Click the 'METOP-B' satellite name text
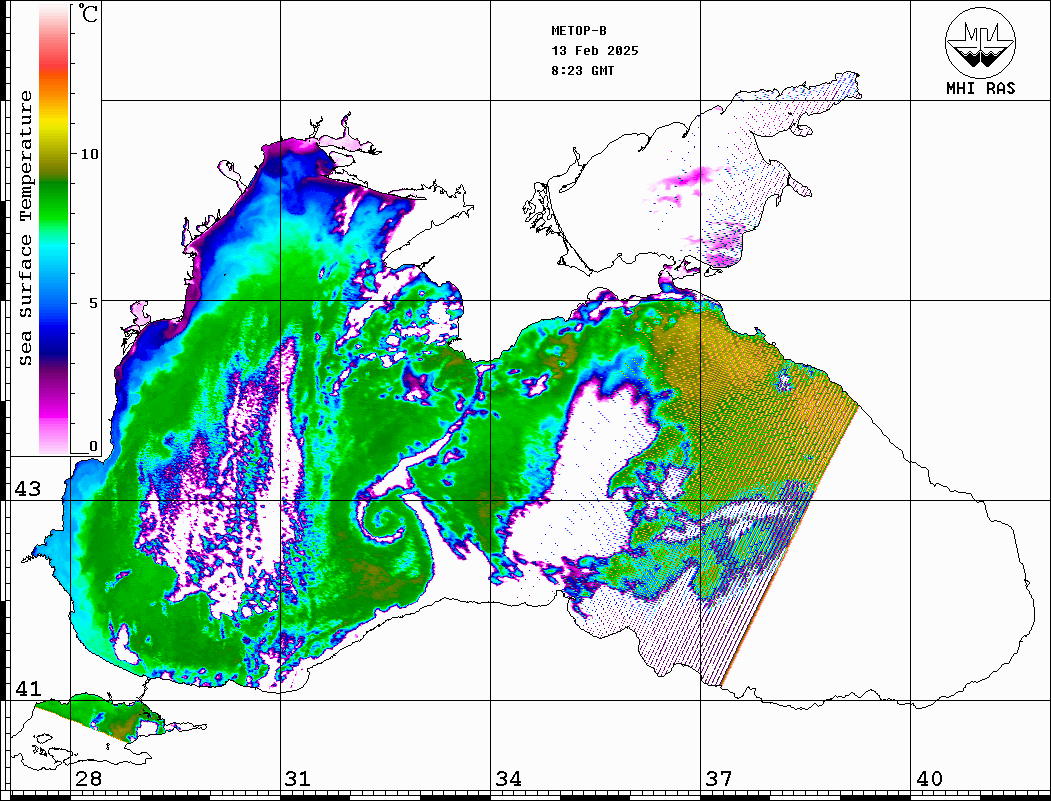The image size is (1051, 801). pyautogui.click(x=579, y=31)
